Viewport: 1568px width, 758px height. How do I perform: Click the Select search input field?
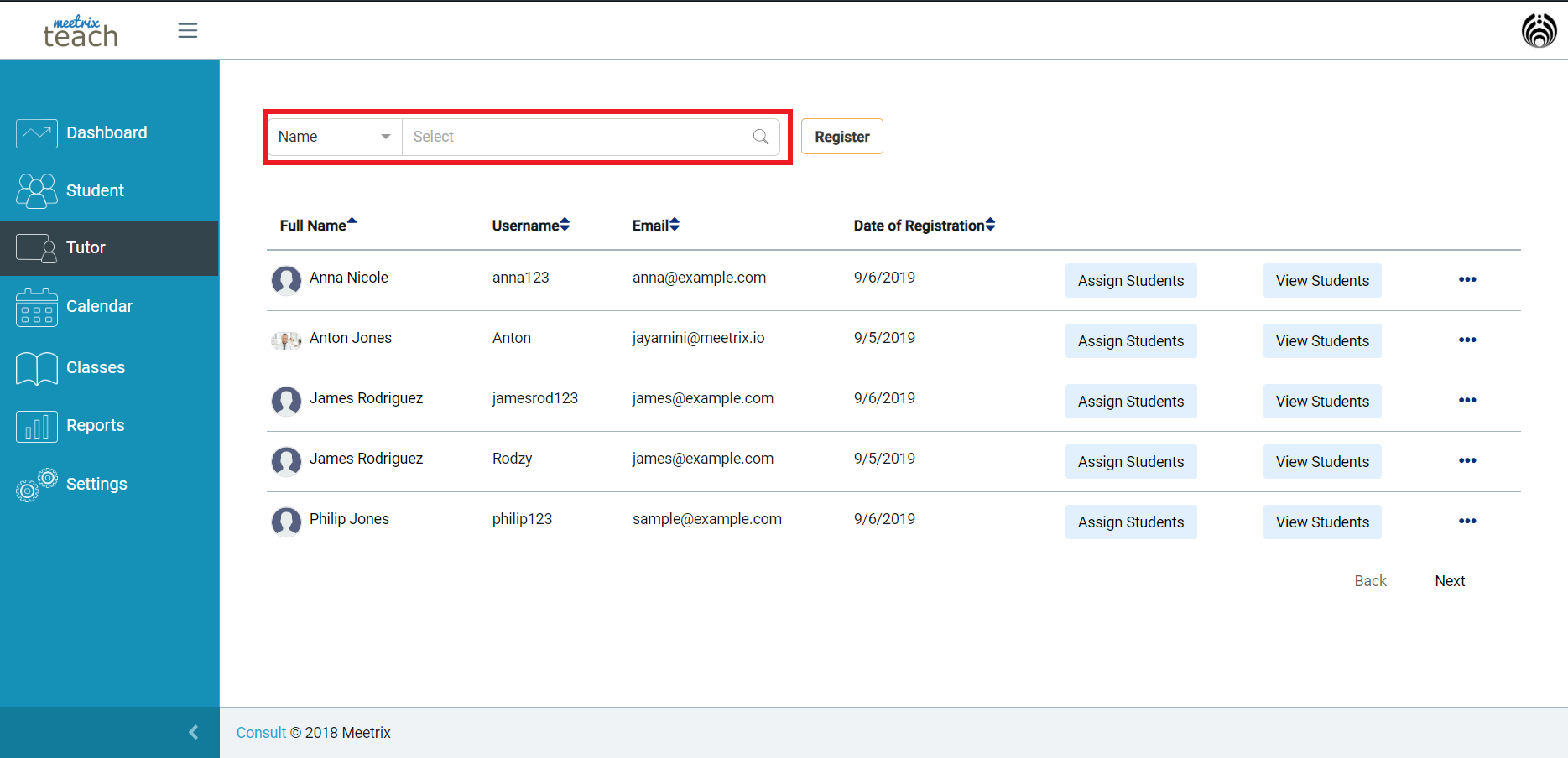coord(591,137)
